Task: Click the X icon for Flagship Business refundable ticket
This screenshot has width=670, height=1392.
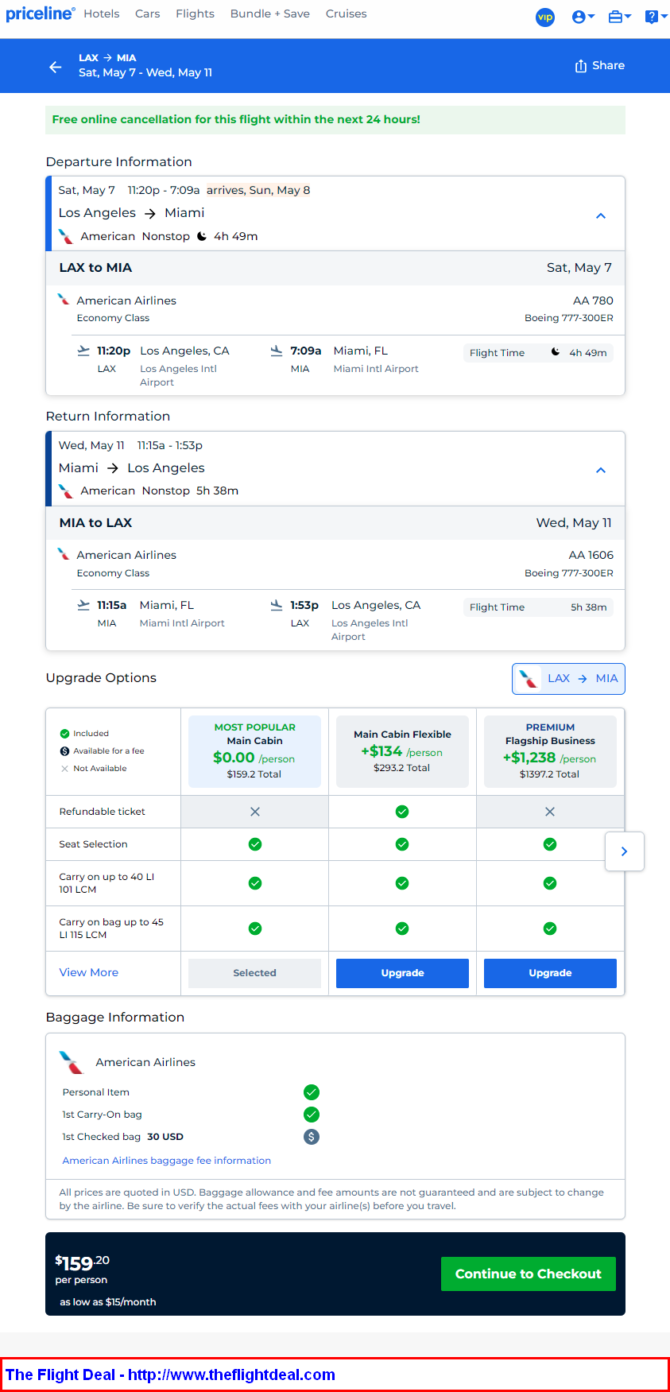Action: (550, 812)
